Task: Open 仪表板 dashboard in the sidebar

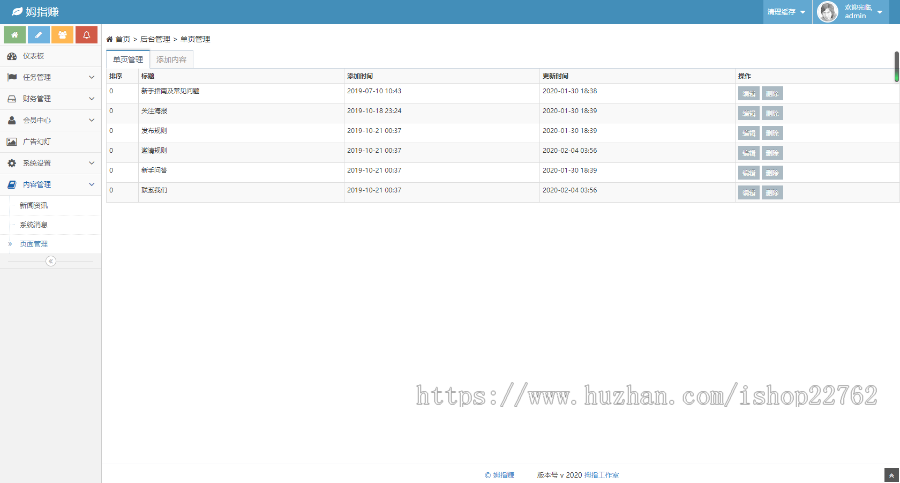Action: click(x=33, y=56)
